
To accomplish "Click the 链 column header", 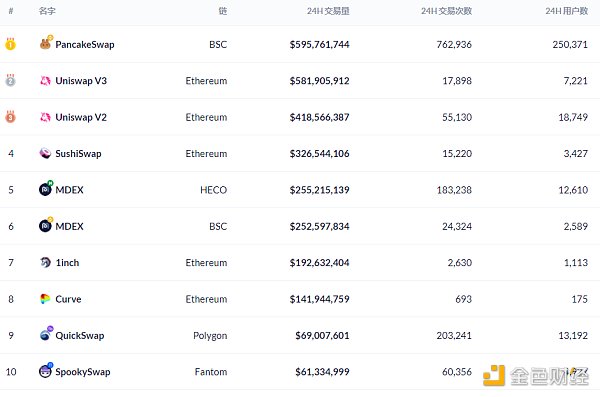I will (x=223, y=11).
